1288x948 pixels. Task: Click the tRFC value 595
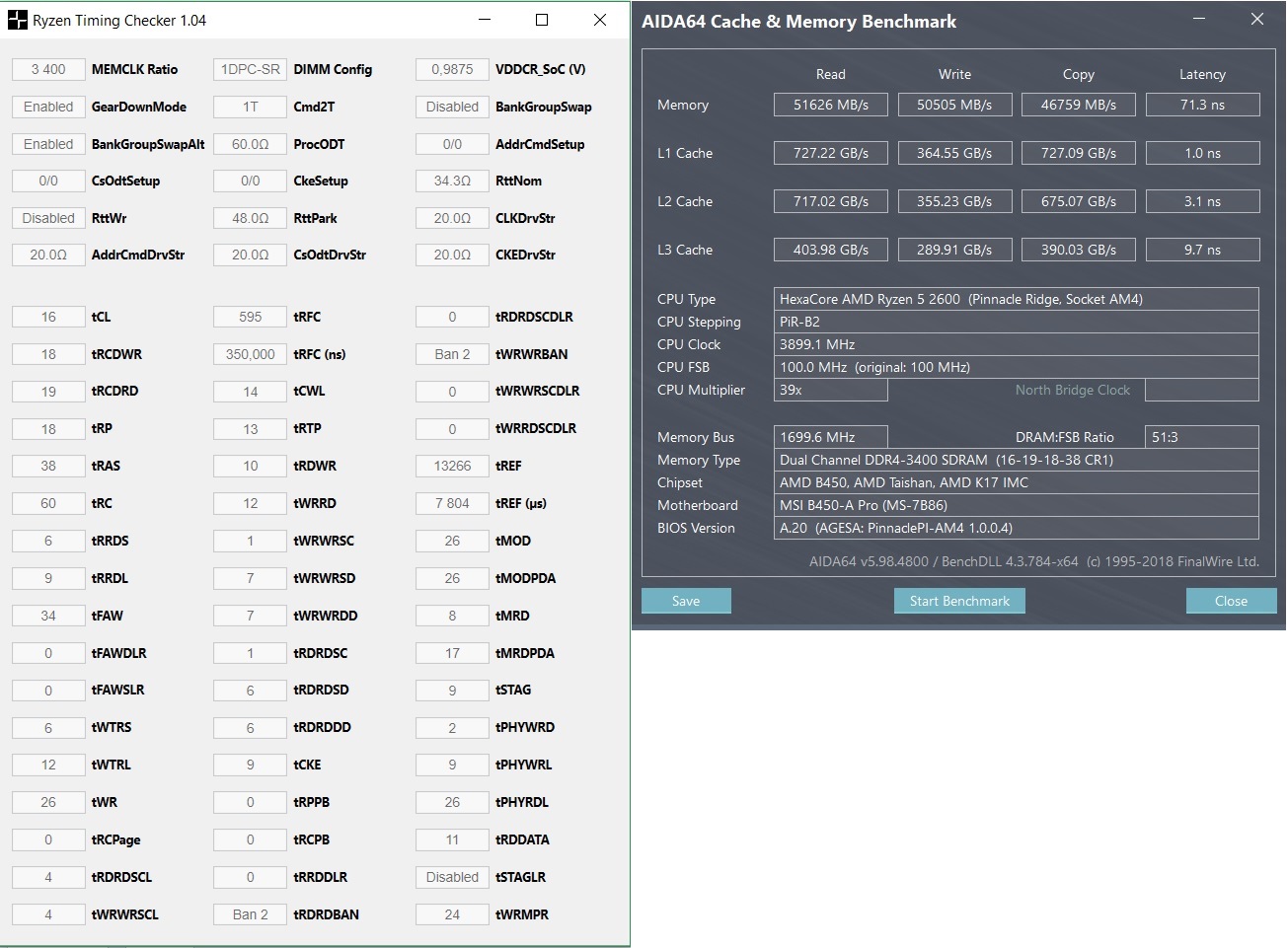click(x=250, y=317)
